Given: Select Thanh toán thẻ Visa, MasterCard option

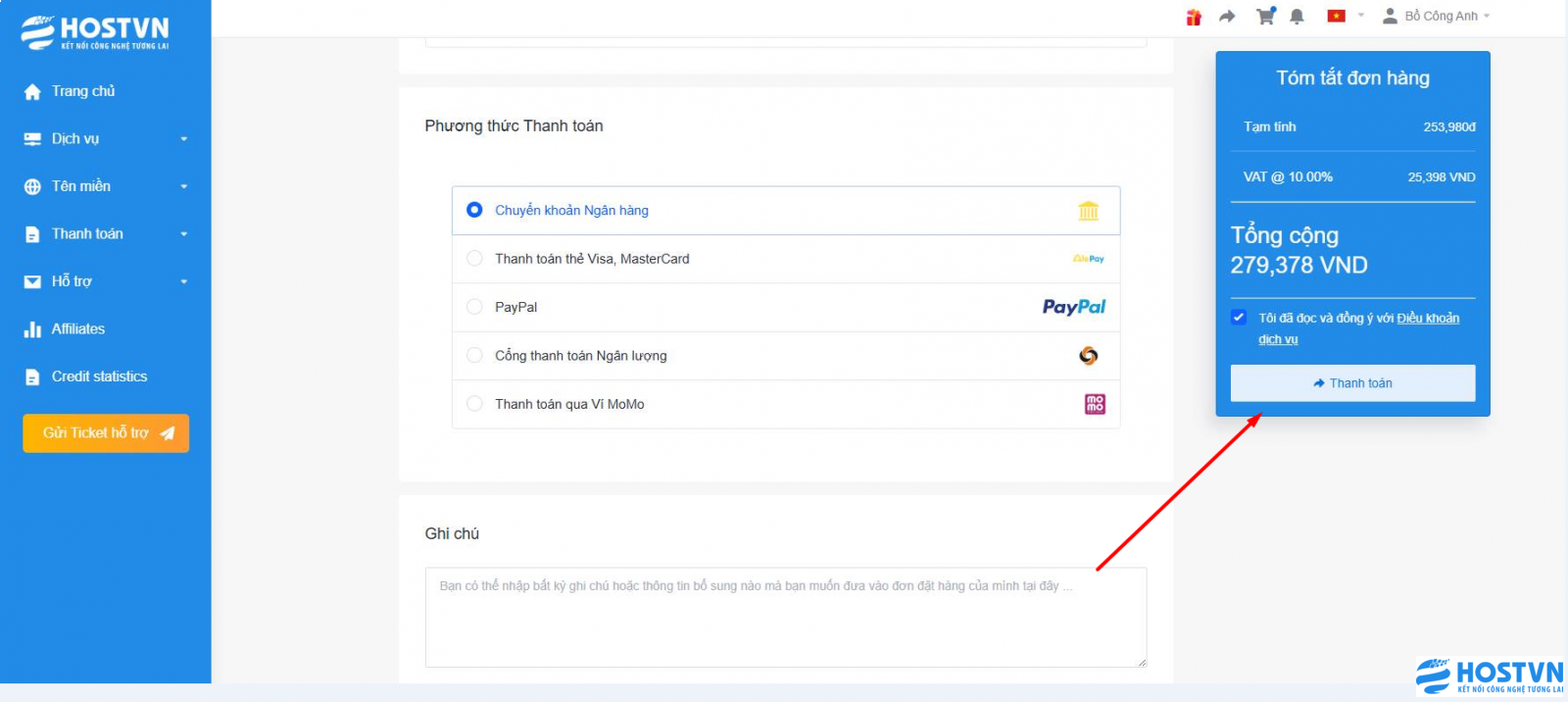Looking at the screenshot, I should (x=474, y=259).
